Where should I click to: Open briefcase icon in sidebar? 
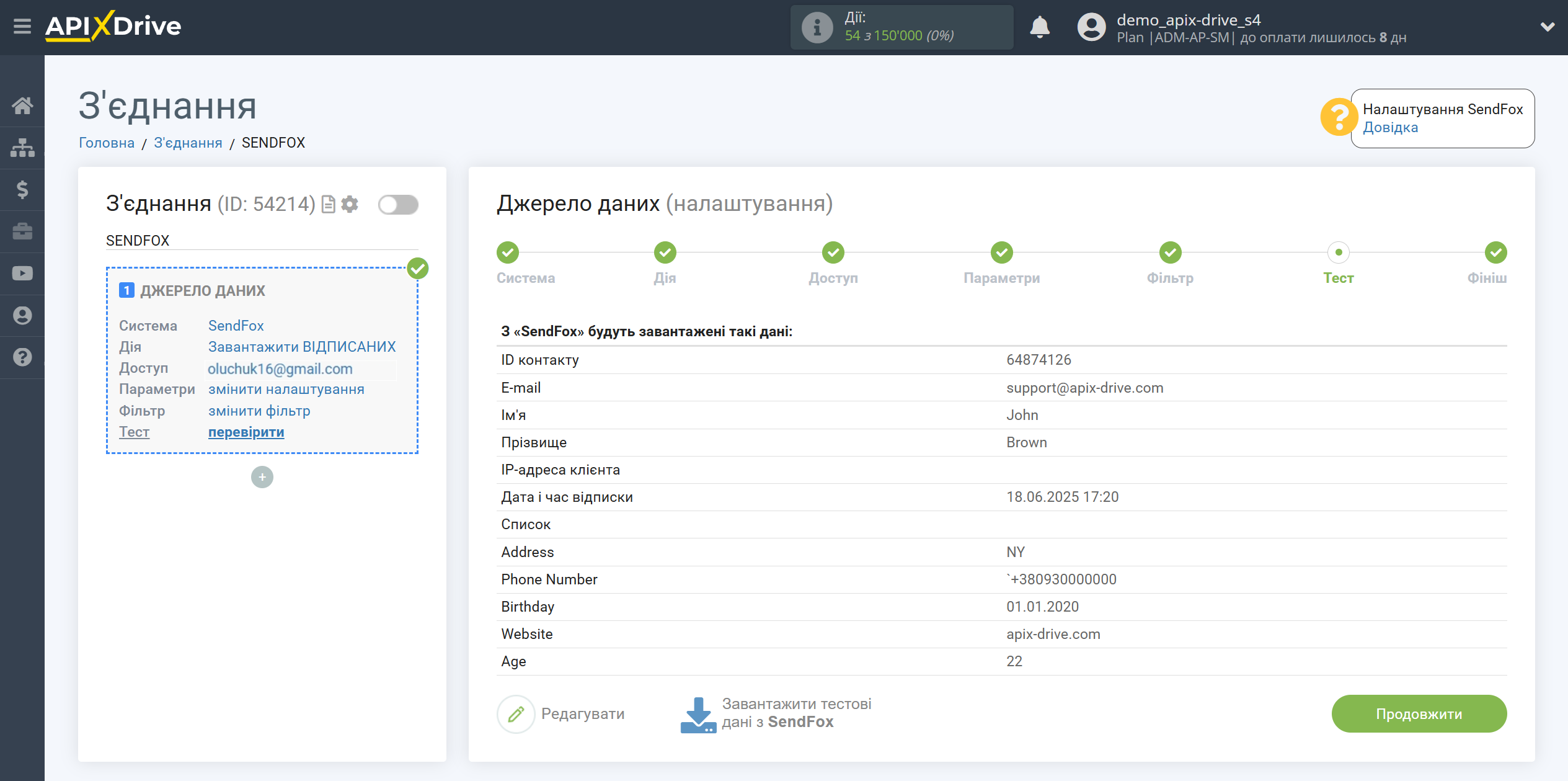tap(22, 231)
